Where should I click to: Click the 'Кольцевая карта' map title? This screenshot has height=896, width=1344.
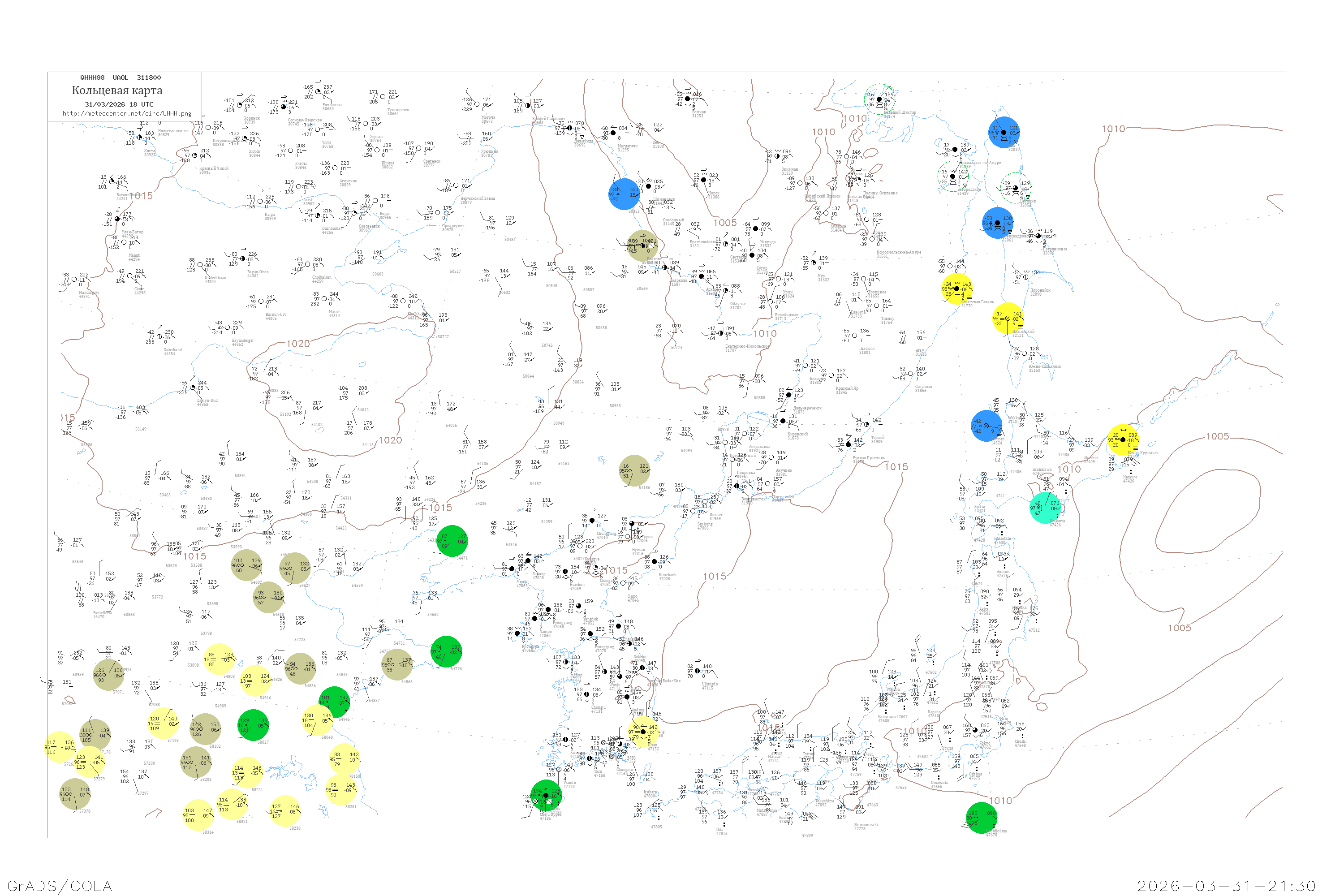117,90
